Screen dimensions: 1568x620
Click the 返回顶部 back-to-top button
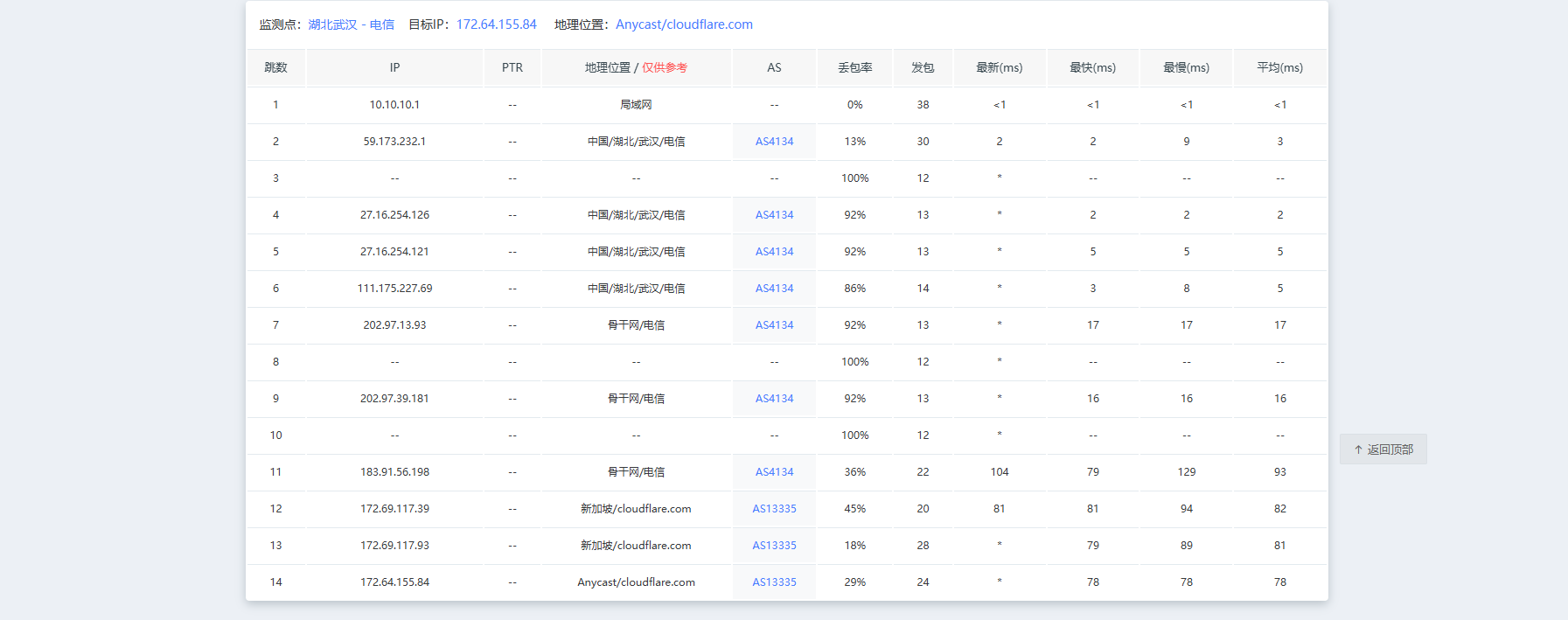coord(1383,449)
